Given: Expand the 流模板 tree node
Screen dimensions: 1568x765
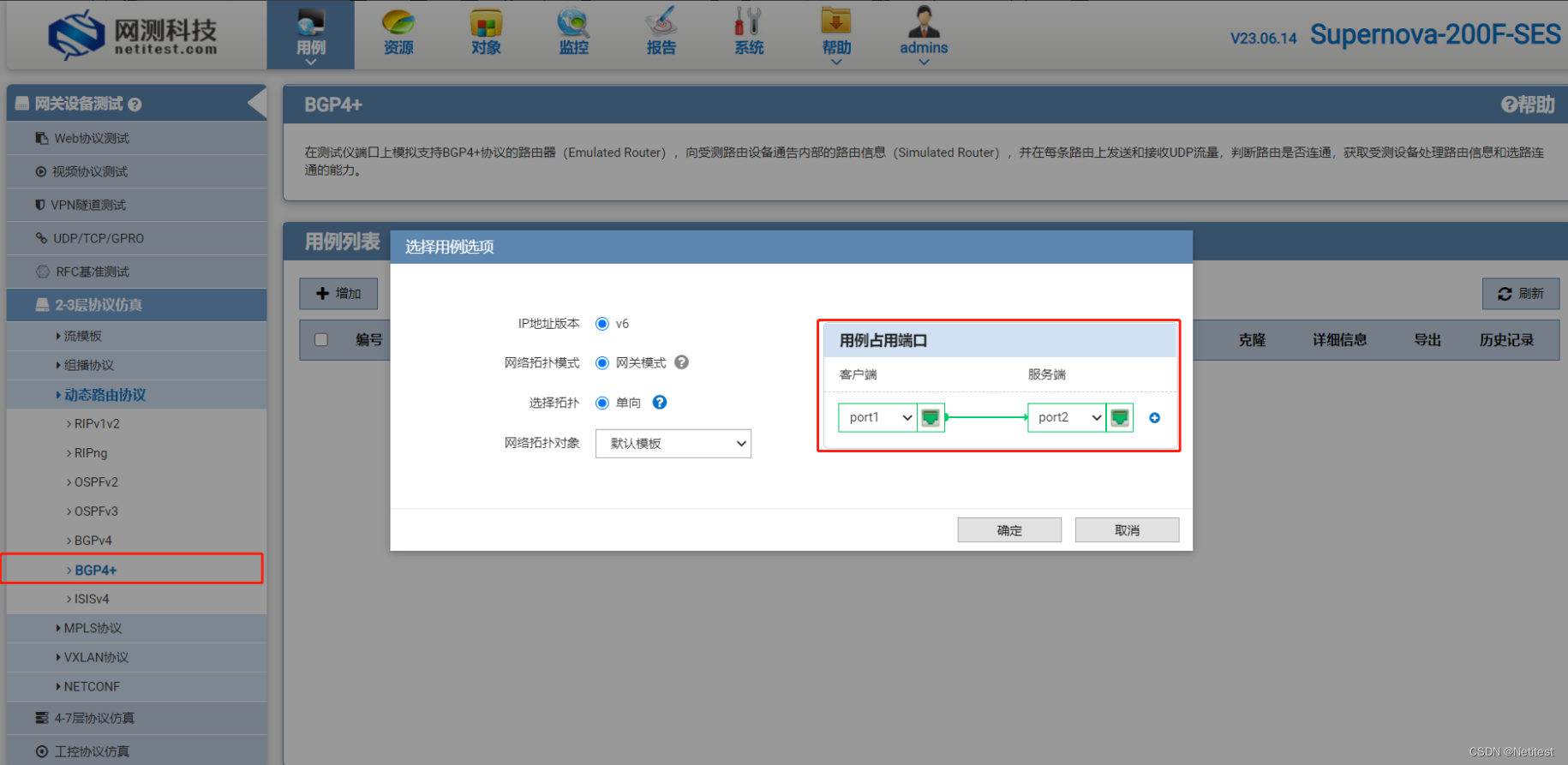Looking at the screenshot, I should [x=136, y=337].
